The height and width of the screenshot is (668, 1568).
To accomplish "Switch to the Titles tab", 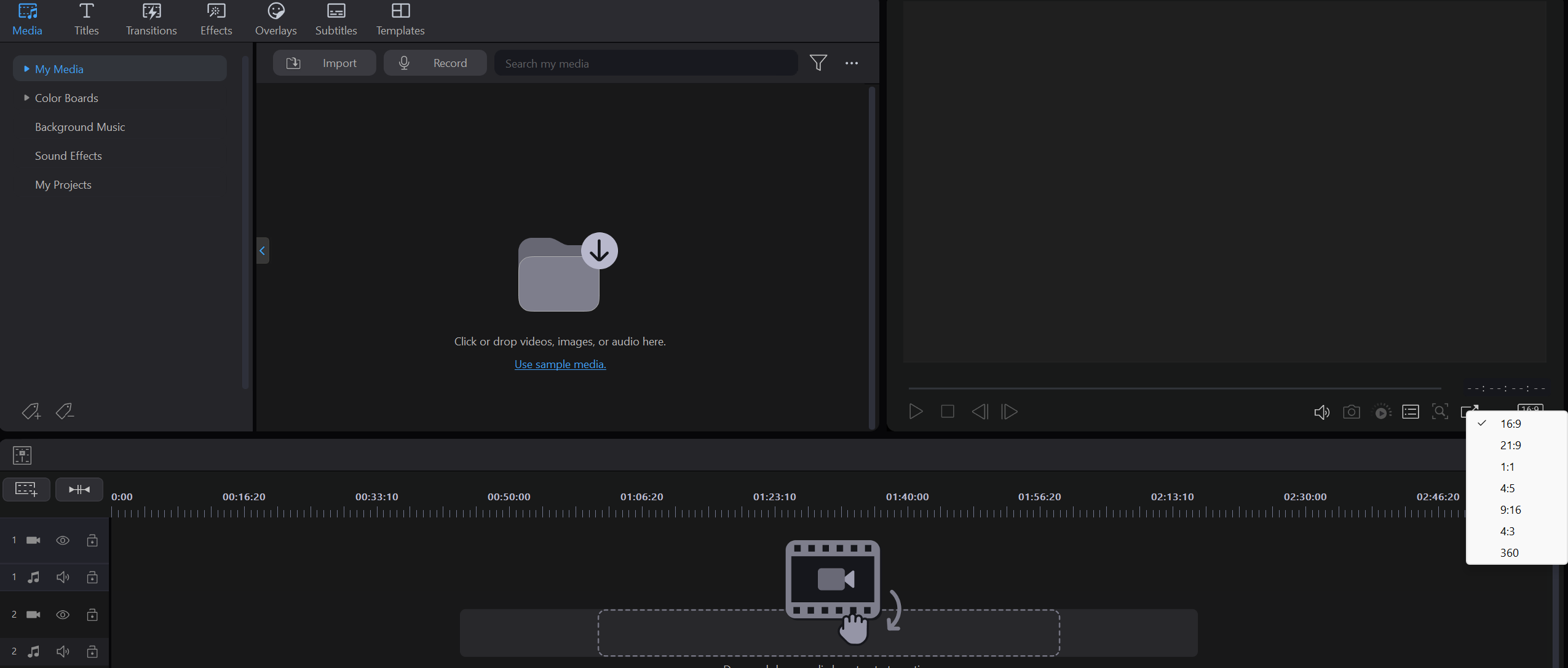I will click(87, 20).
